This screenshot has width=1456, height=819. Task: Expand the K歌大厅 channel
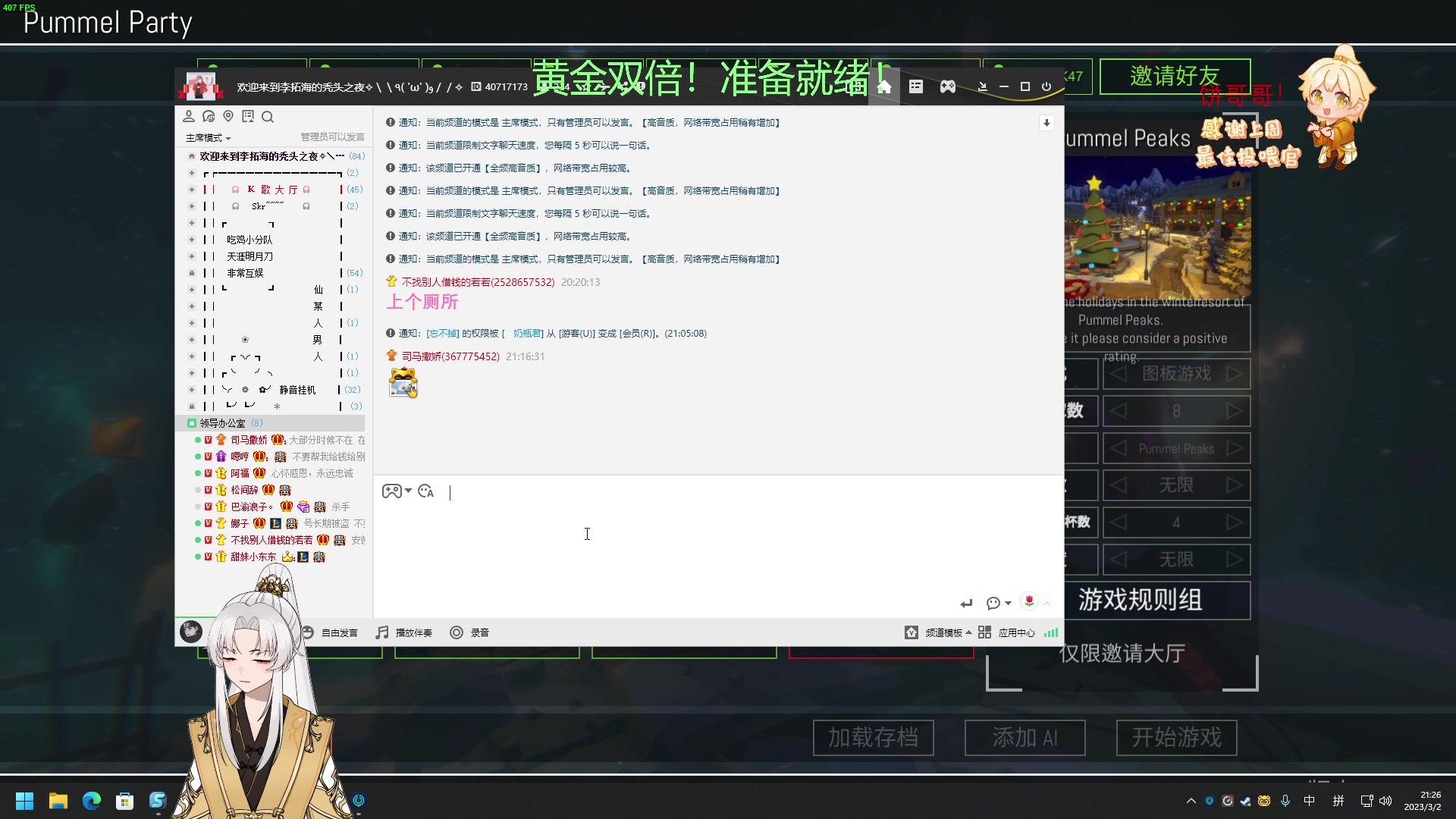(x=192, y=190)
